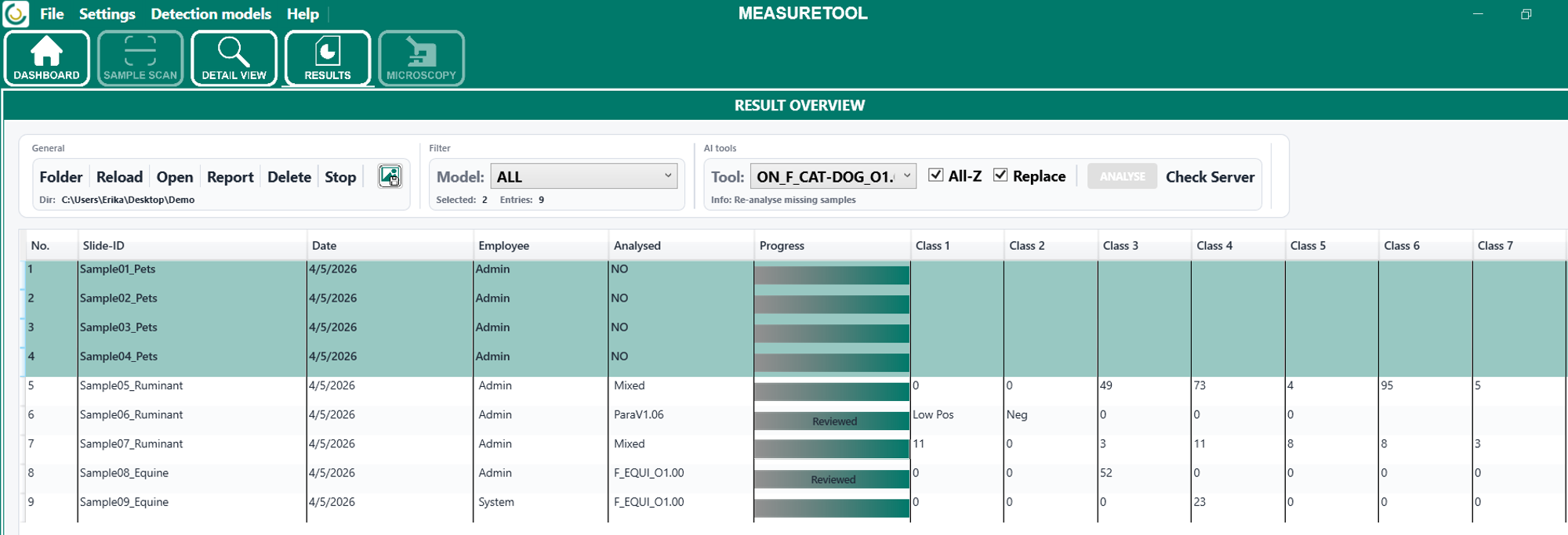
Task: Uncheck the All-Z checkbox
Action: click(935, 175)
